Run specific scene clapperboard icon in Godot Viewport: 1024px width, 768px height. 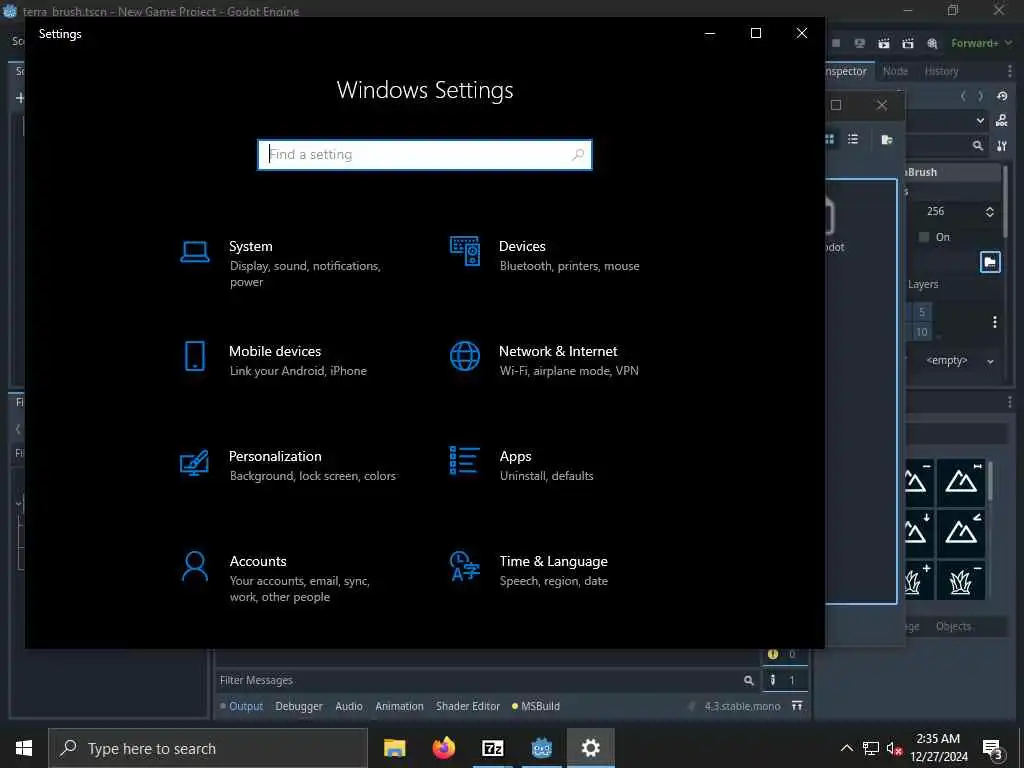pyautogui.click(x=908, y=43)
